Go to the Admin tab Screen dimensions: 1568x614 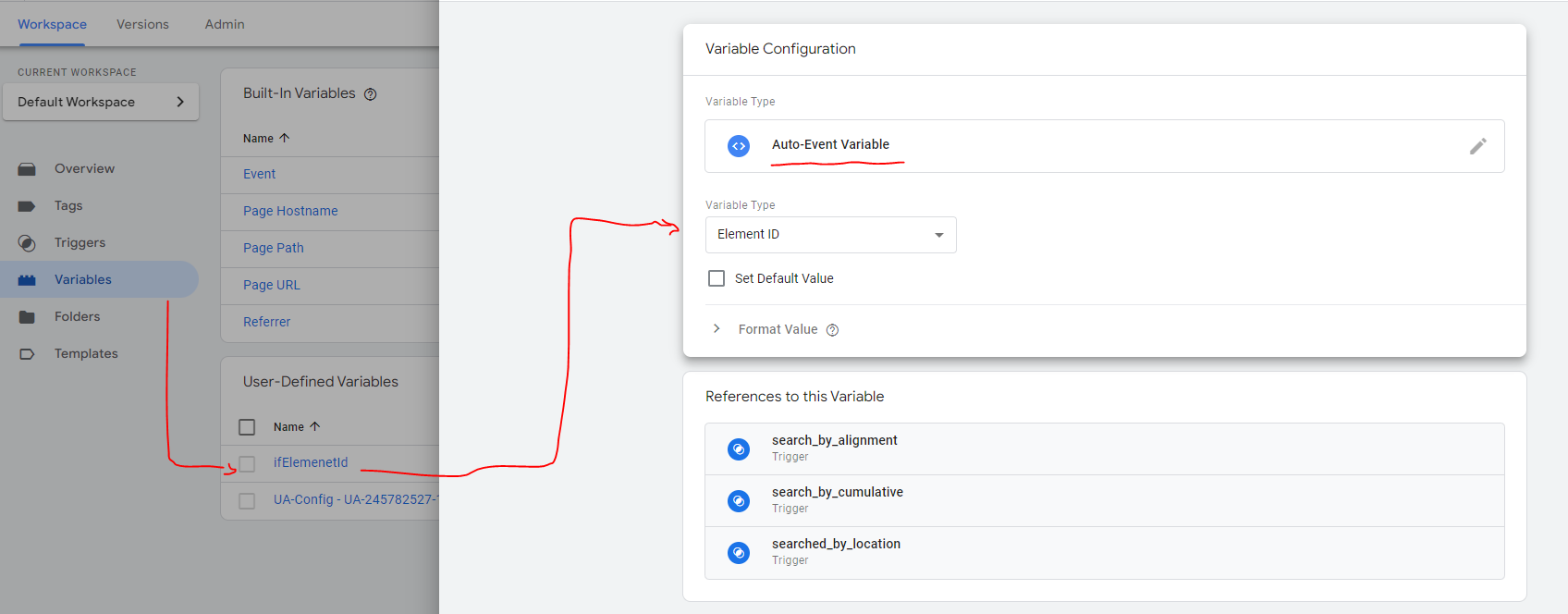225,24
